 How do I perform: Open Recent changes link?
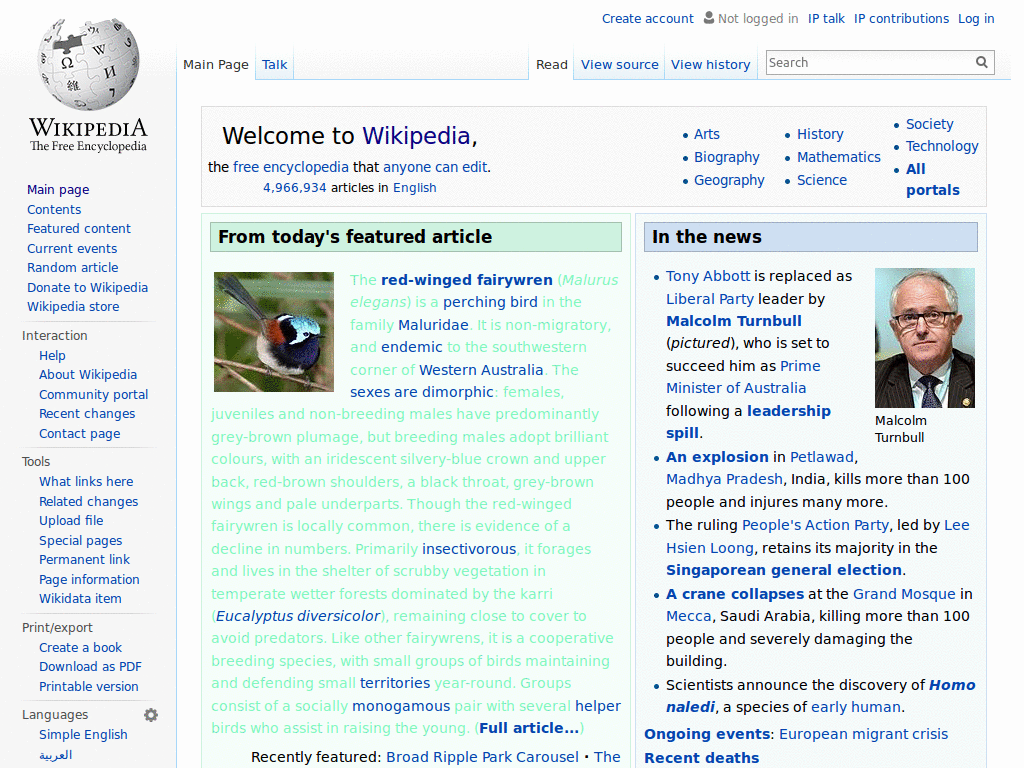point(87,414)
